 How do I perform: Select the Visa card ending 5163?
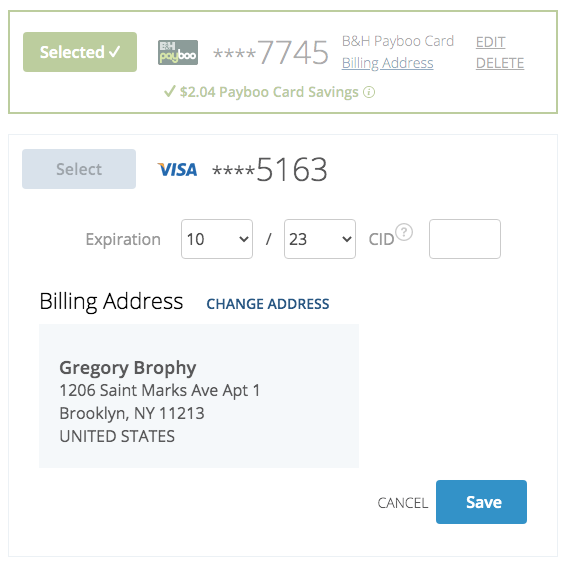(x=79, y=169)
